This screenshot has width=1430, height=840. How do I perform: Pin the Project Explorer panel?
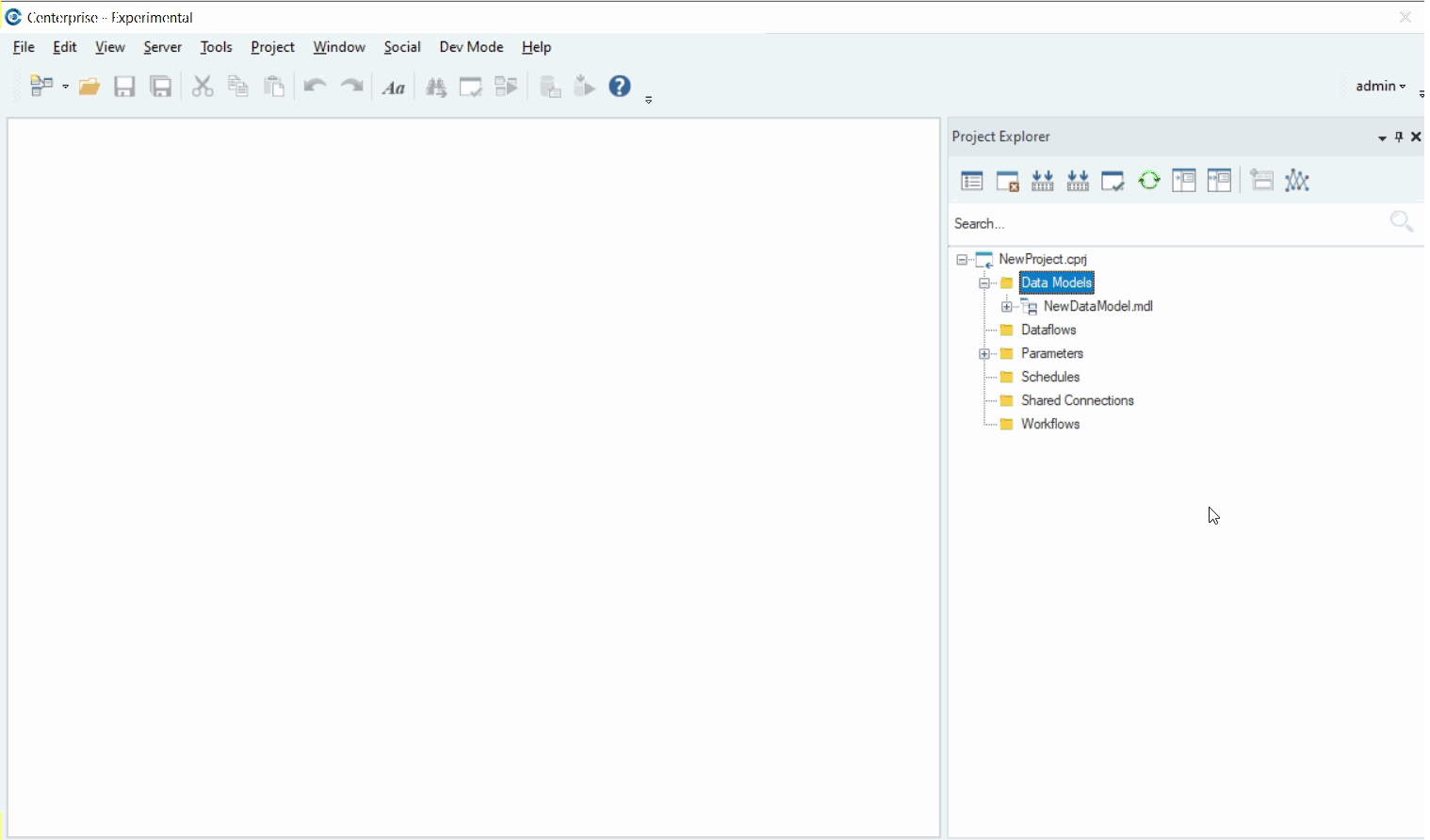pos(1399,137)
